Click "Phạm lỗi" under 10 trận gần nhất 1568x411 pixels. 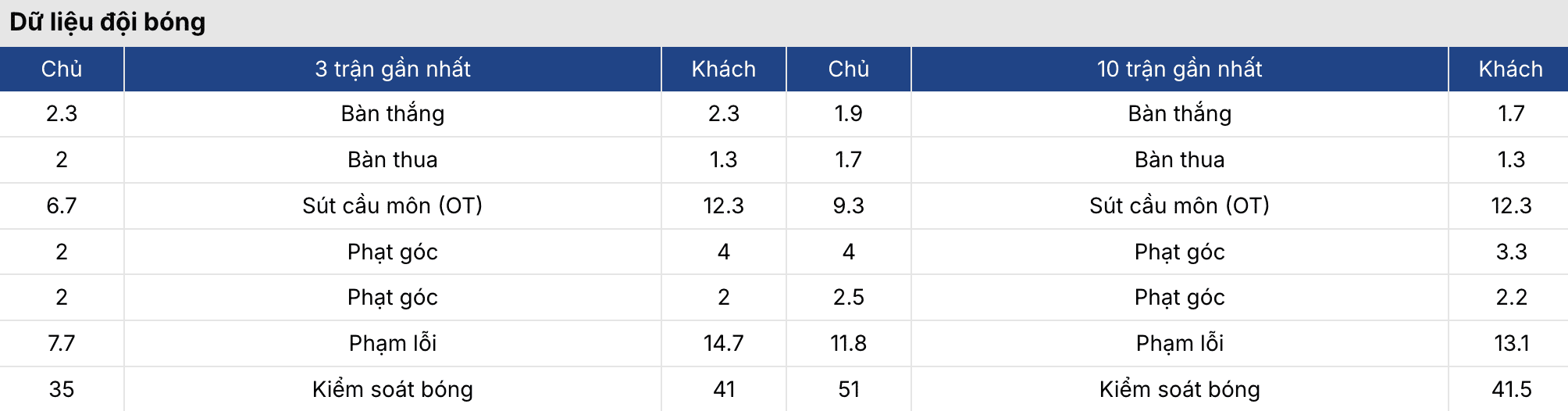pos(1179,343)
